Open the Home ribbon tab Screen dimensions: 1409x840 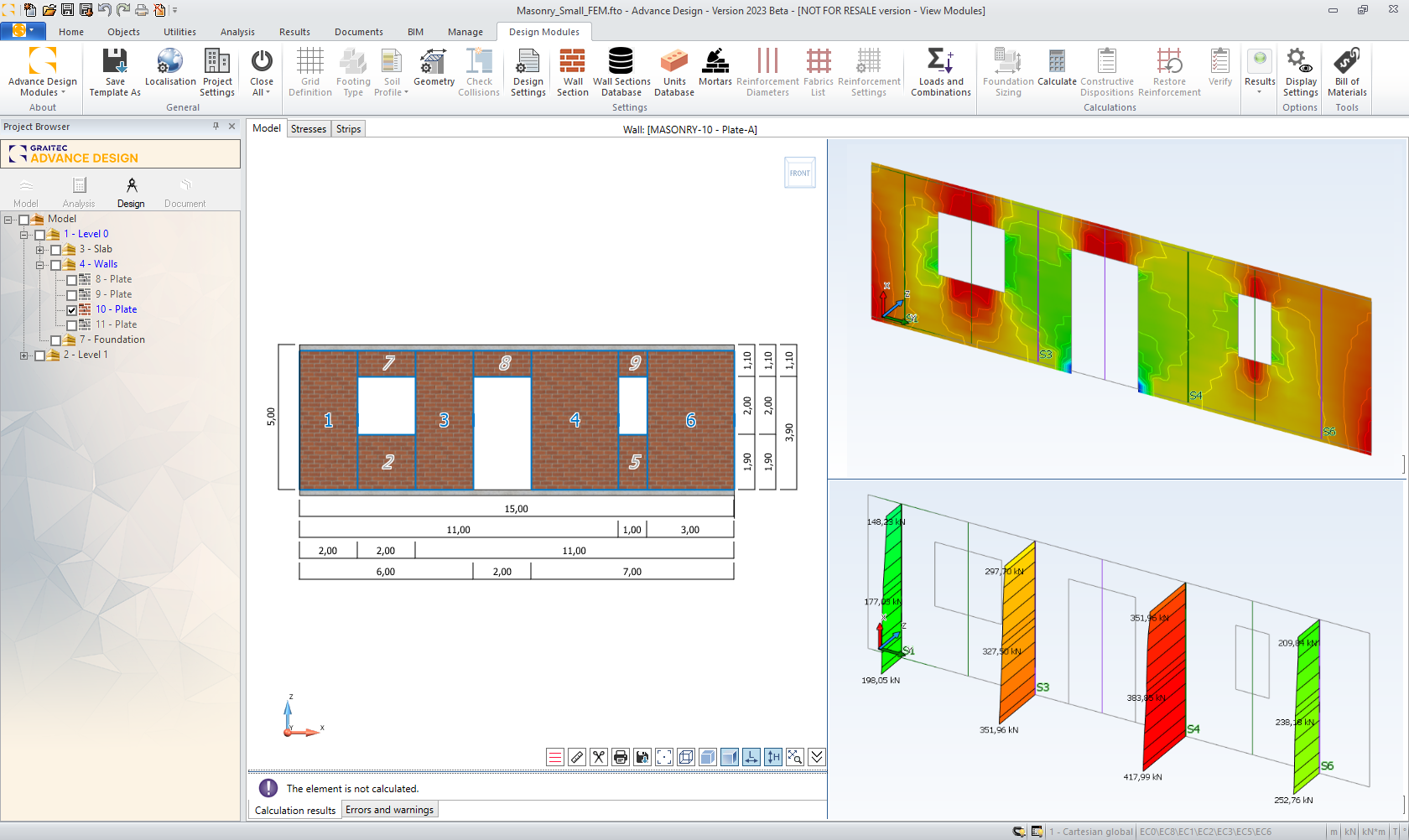pos(71,32)
